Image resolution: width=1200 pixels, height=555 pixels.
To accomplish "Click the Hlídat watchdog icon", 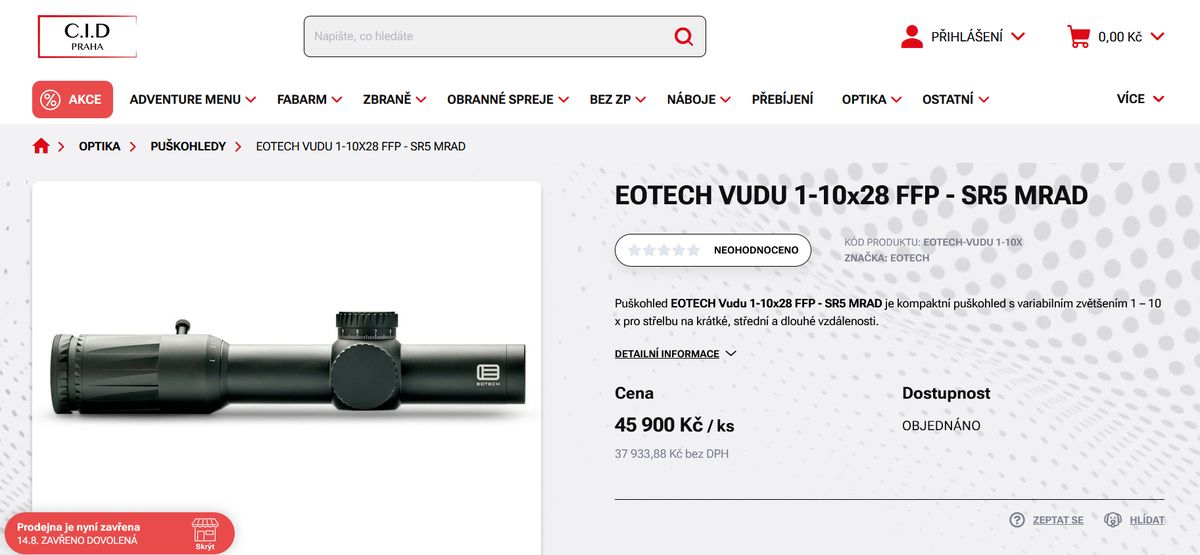I will point(1113,520).
